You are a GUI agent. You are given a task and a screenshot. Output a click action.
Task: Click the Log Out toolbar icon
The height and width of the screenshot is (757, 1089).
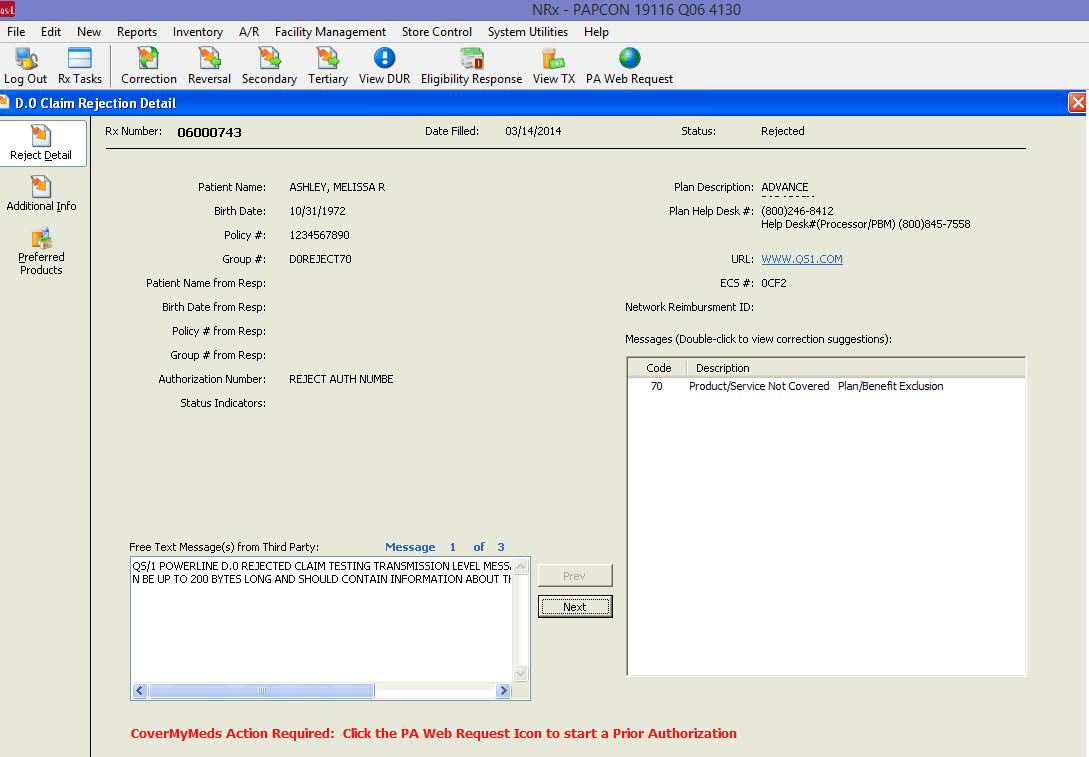(26, 66)
